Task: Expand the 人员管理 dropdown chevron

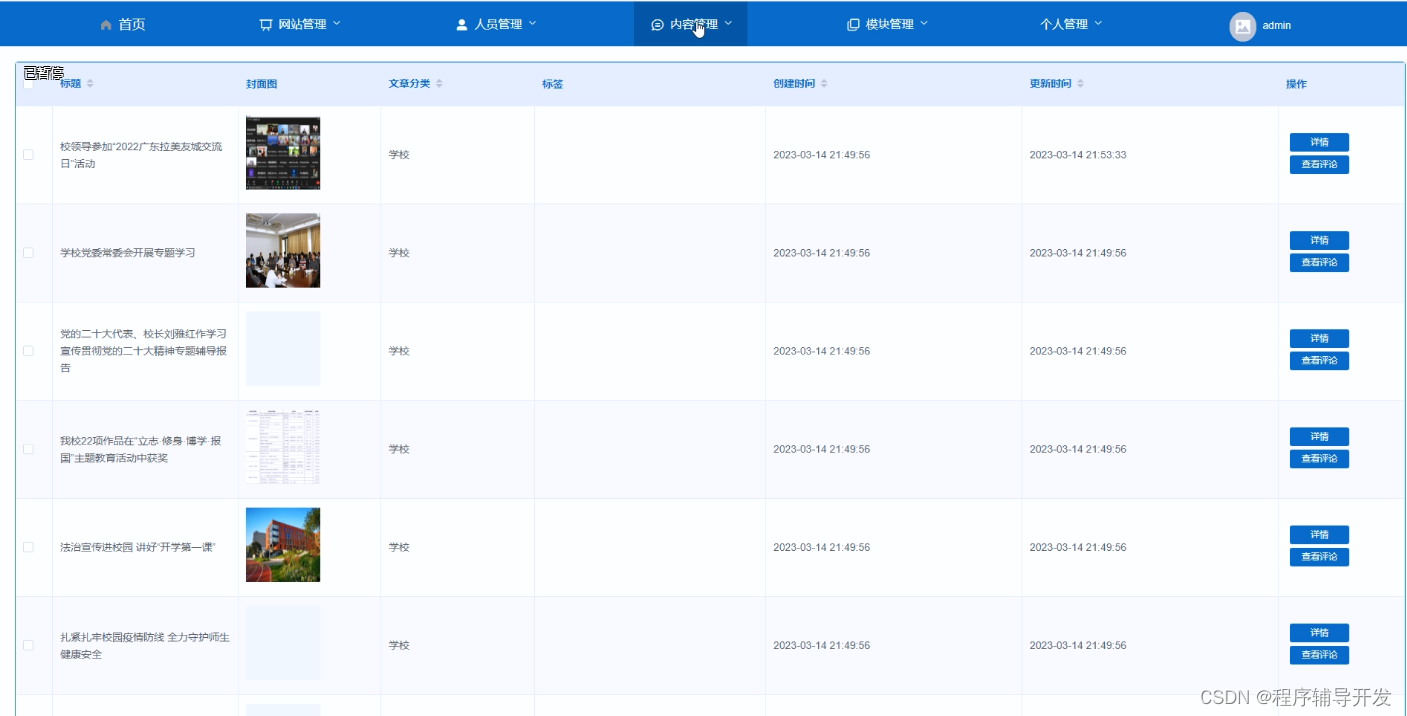Action: [x=532, y=23]
